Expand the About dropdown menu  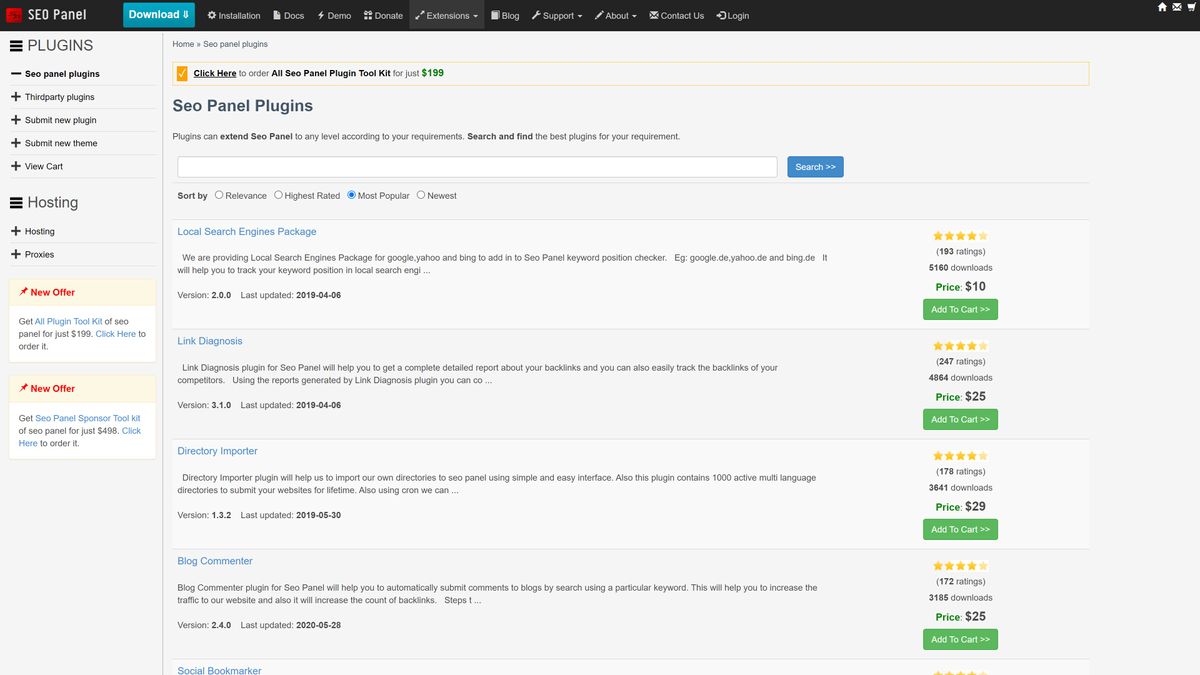pos(616,15)
